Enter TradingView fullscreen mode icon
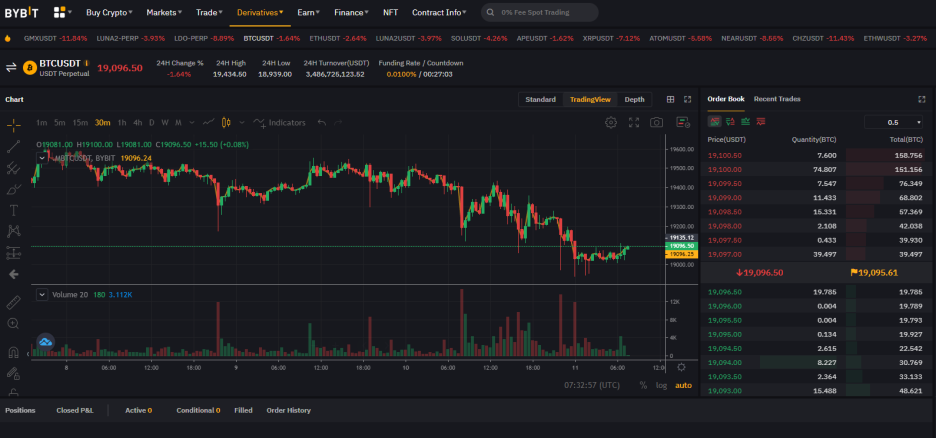 (x=634, y=122)
